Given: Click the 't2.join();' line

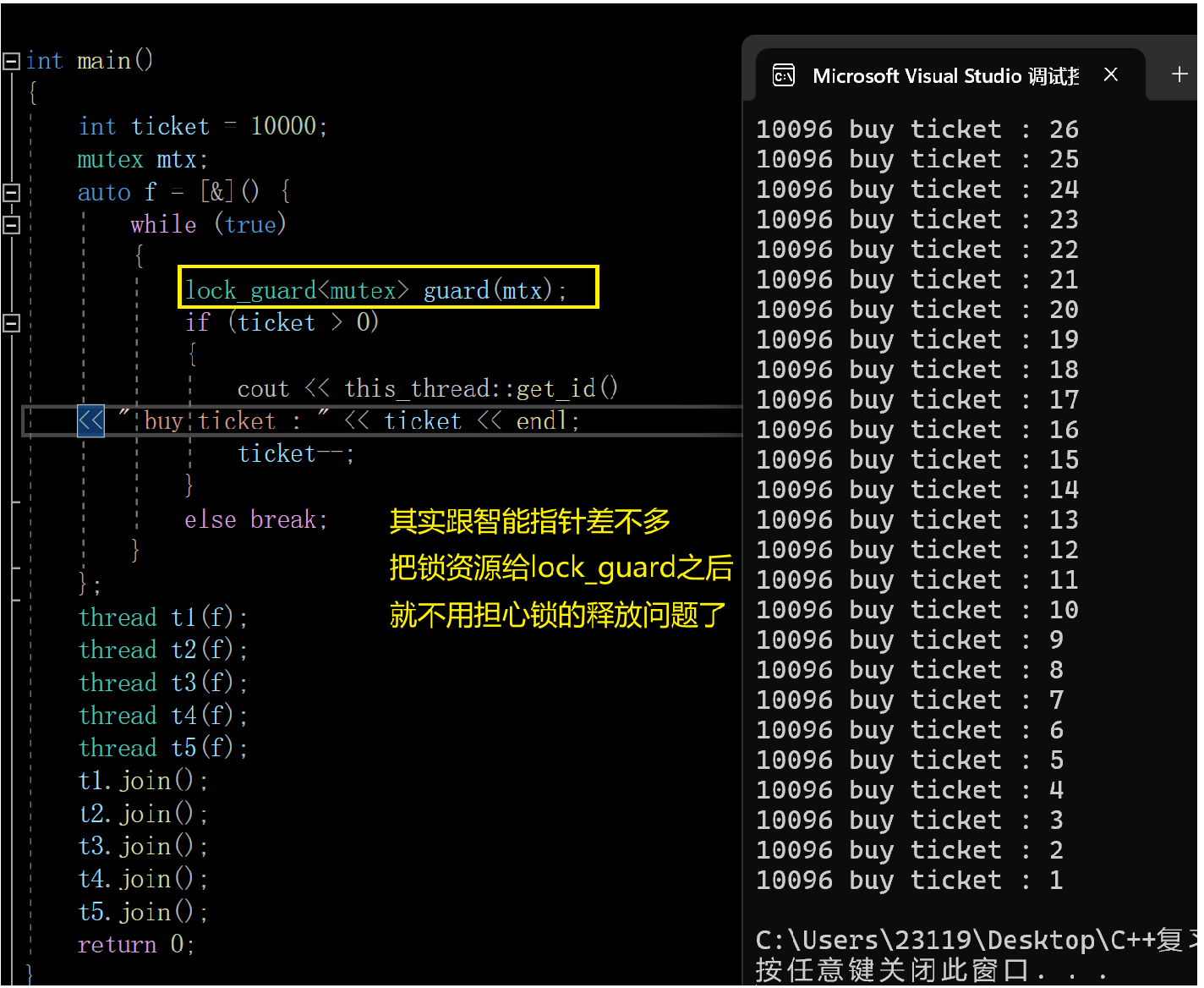Looking at the screenshot, I should pyautogui.click(x=143, y=814).
